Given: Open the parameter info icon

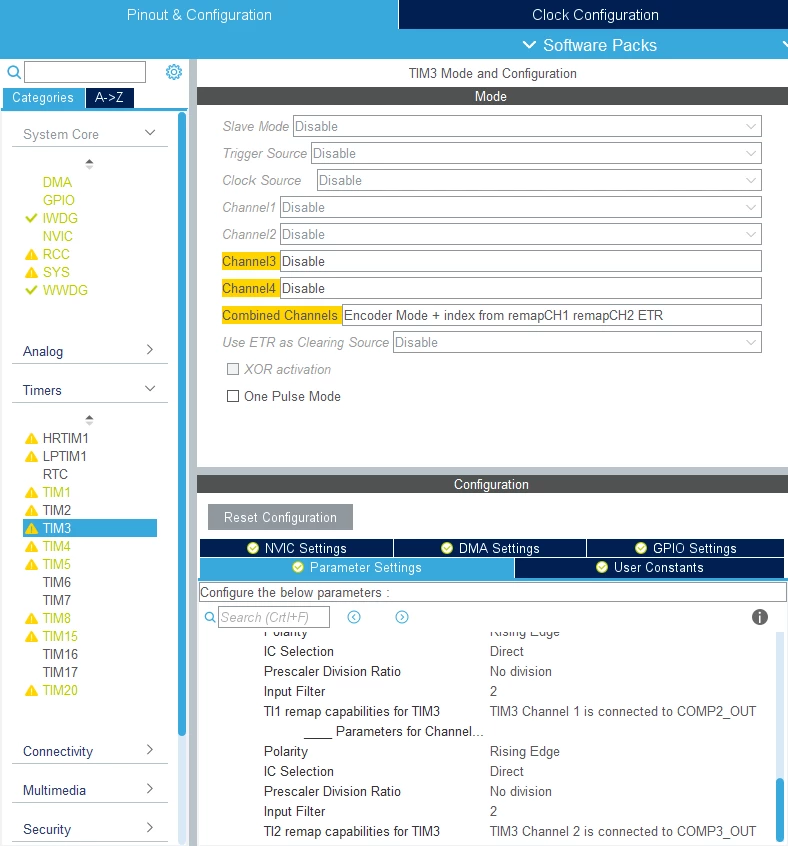Looking at the screenshot, I should [x=759, y=617].
